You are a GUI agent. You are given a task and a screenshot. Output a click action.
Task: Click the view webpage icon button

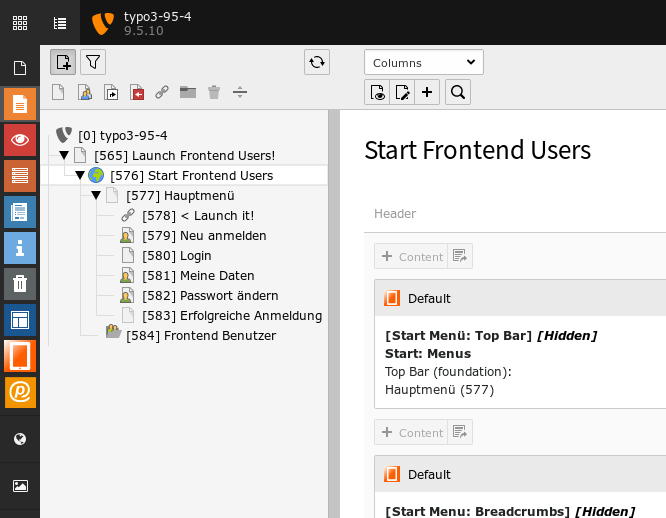point(378,93)
